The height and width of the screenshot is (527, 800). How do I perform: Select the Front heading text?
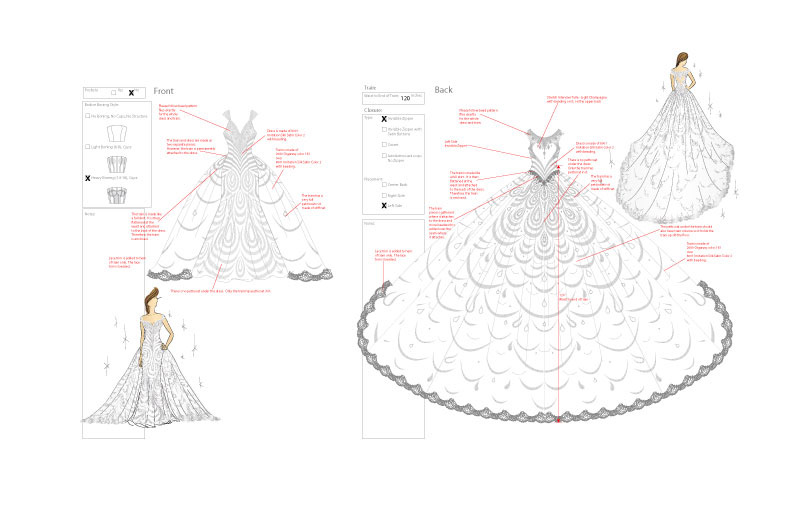(x=163, y=91)
